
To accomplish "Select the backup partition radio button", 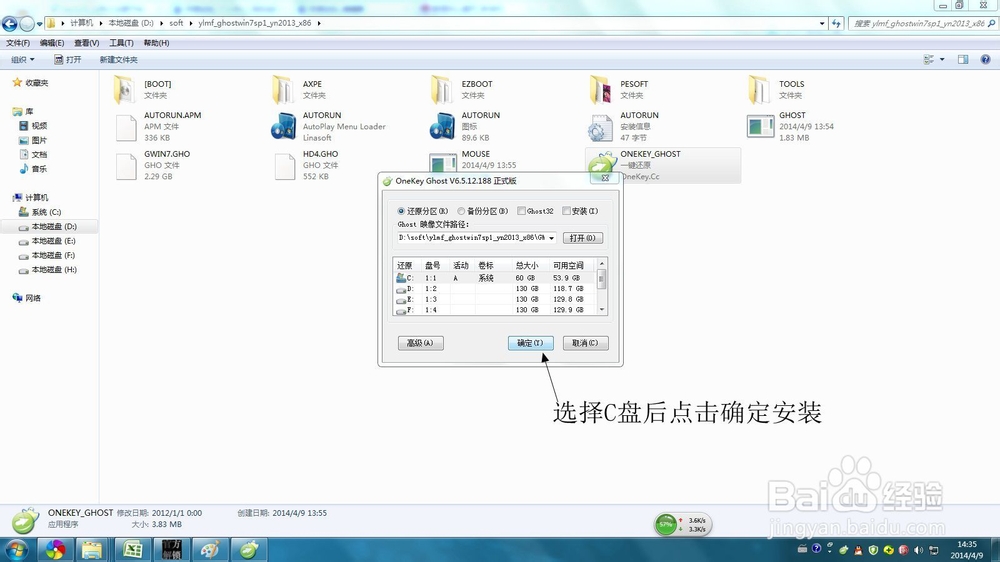I will [x=461, y=211].
